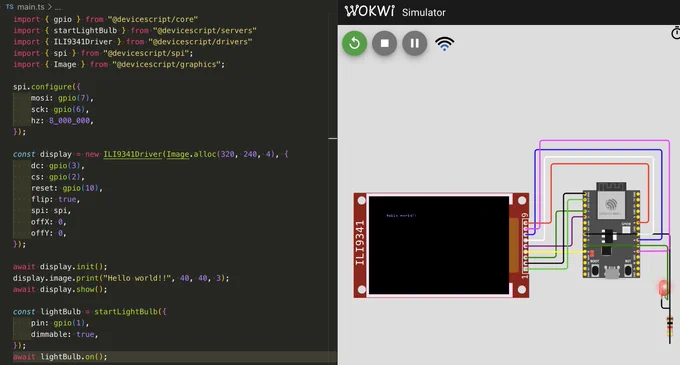Select the red LED component

pyautogui.click(x=664, y=289)
